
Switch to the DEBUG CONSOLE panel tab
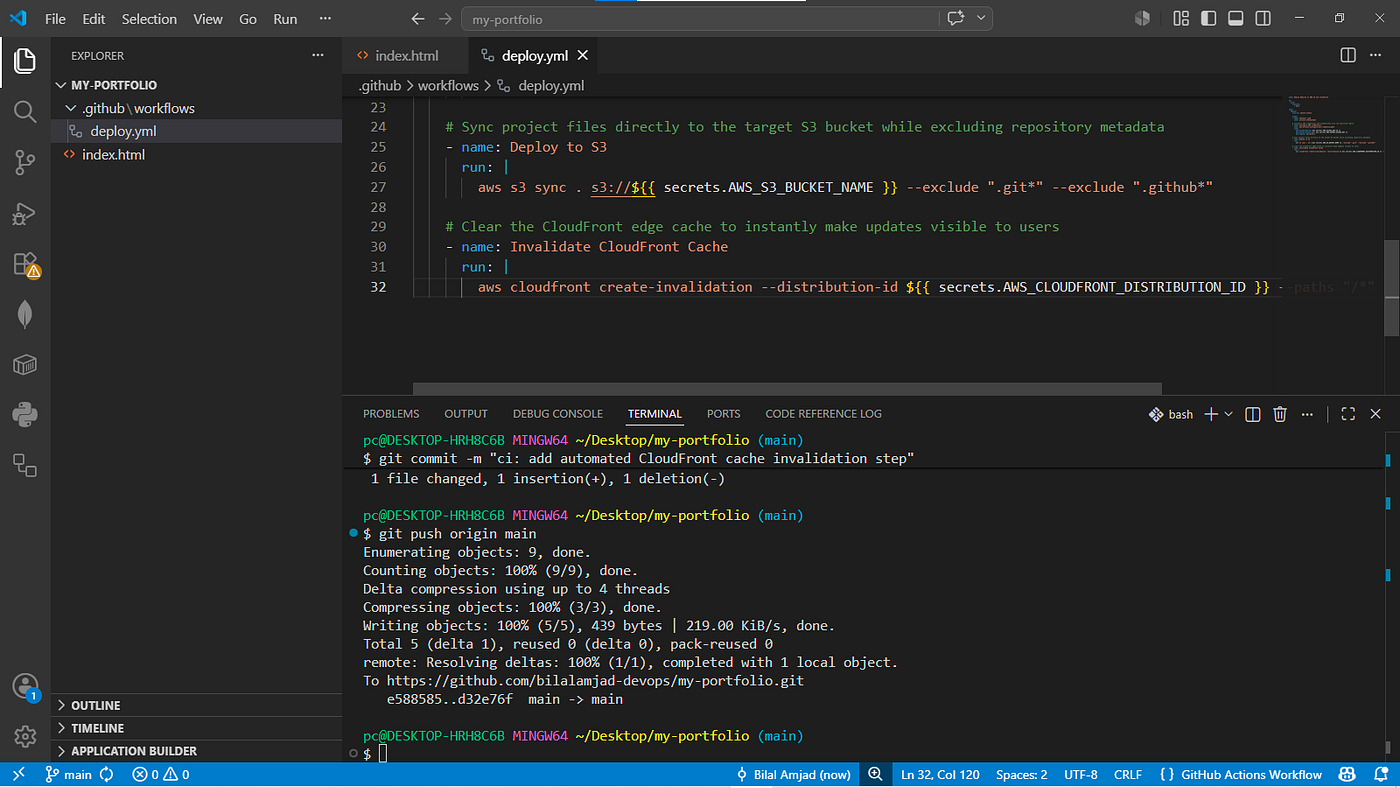coord(558,414)
